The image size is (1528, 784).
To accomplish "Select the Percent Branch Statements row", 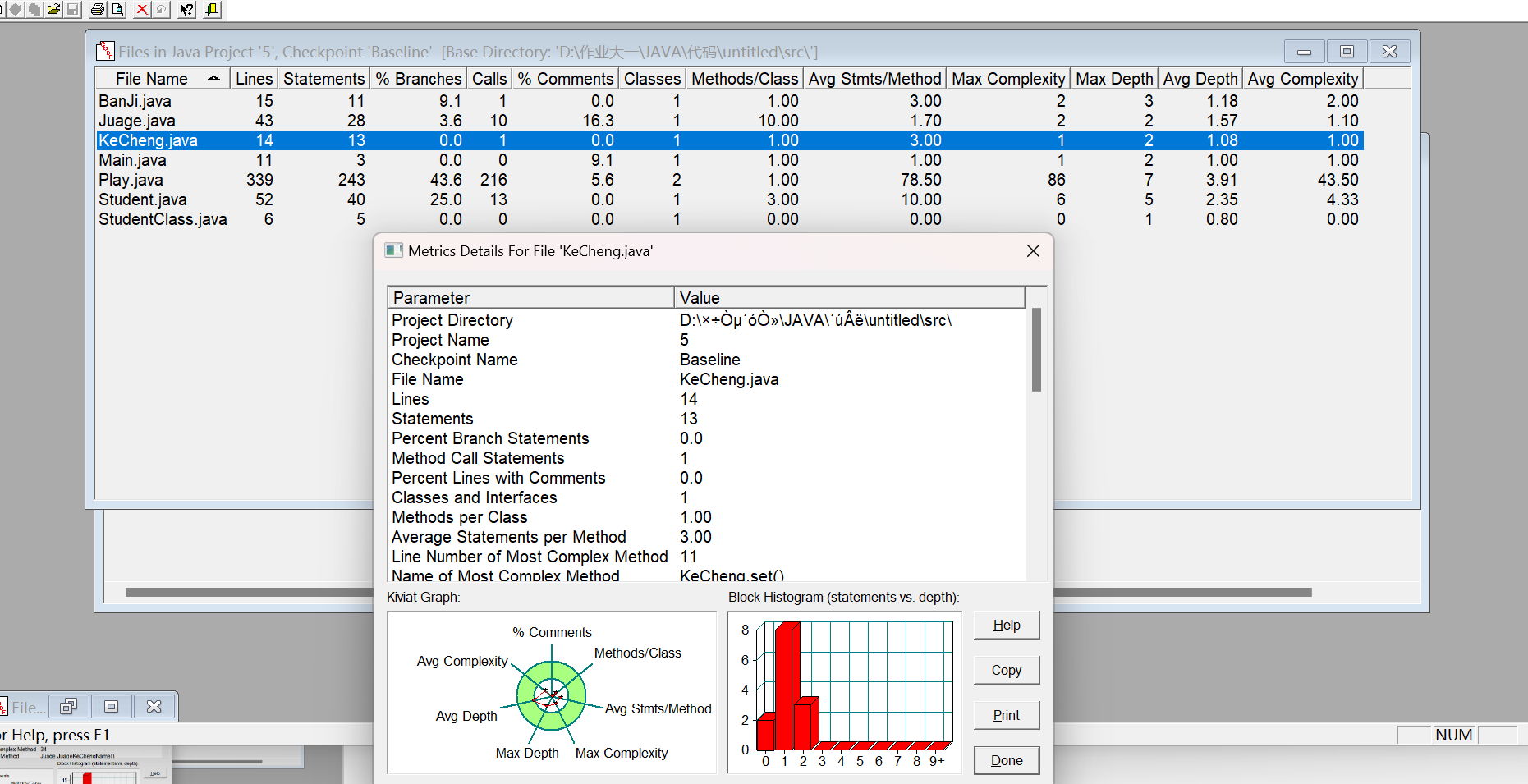I will point(707,438).
